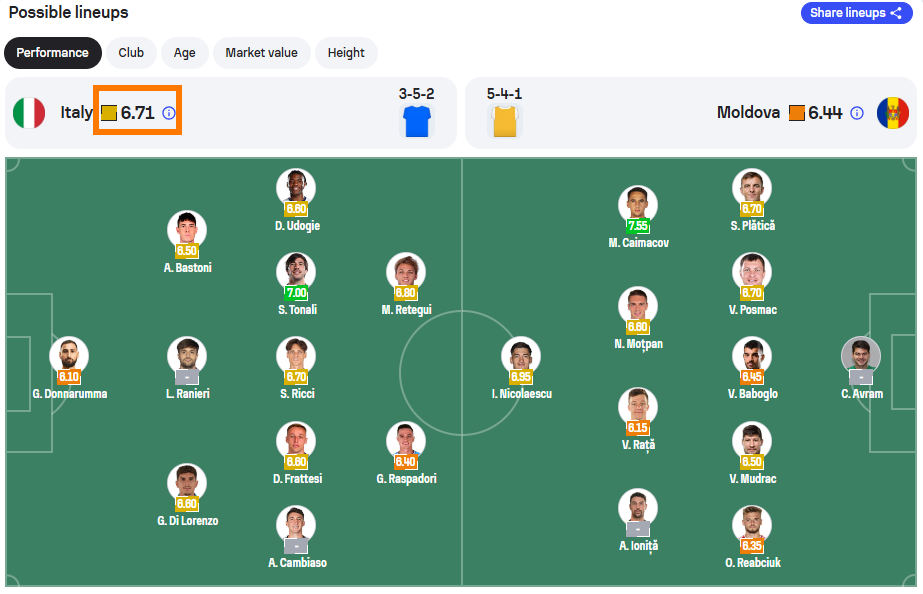The height and width of the screenshot is (594, 923).
Task: Switch to the Age tab
Action: 184,53
